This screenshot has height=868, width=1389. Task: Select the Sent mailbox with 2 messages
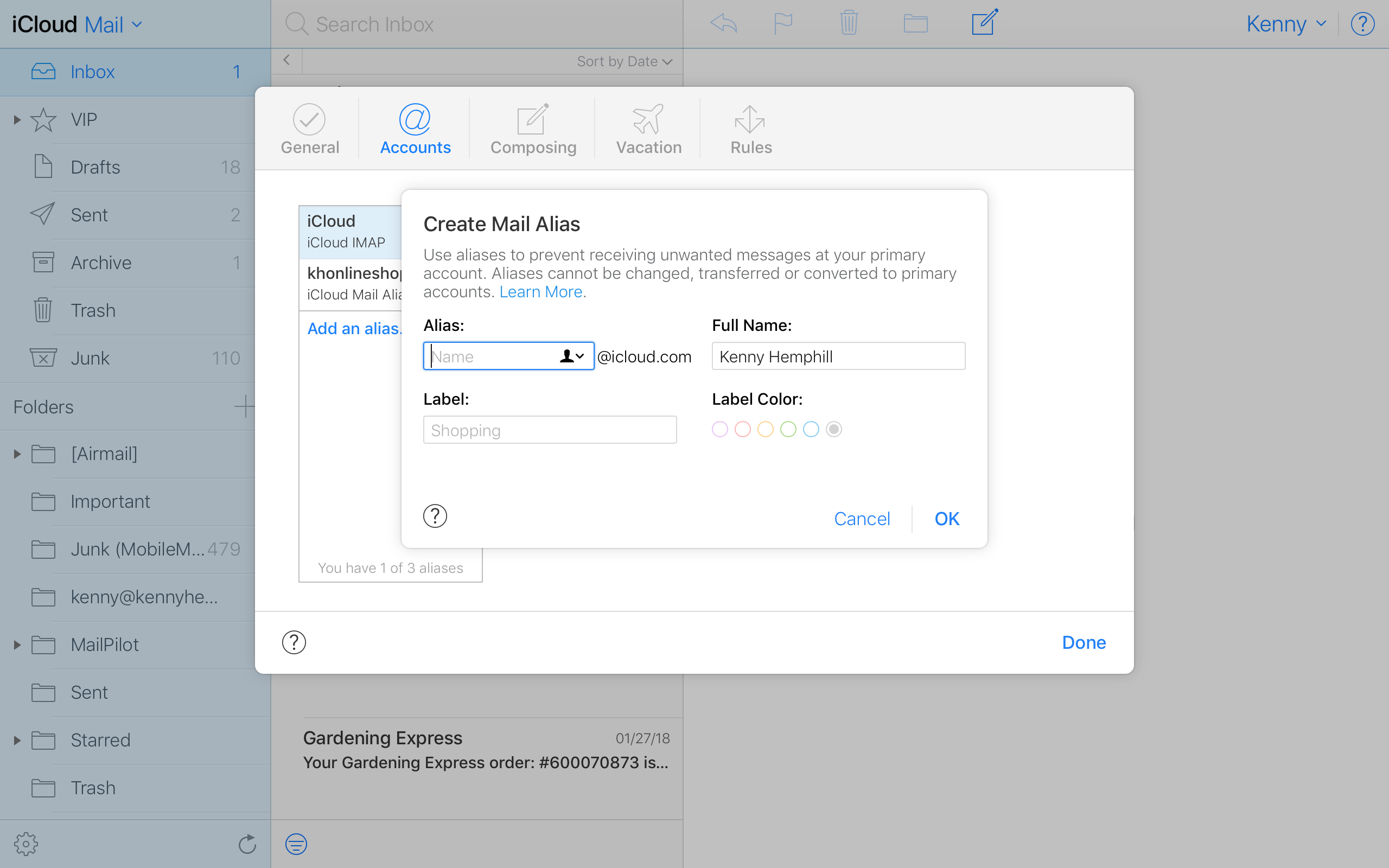136,215
